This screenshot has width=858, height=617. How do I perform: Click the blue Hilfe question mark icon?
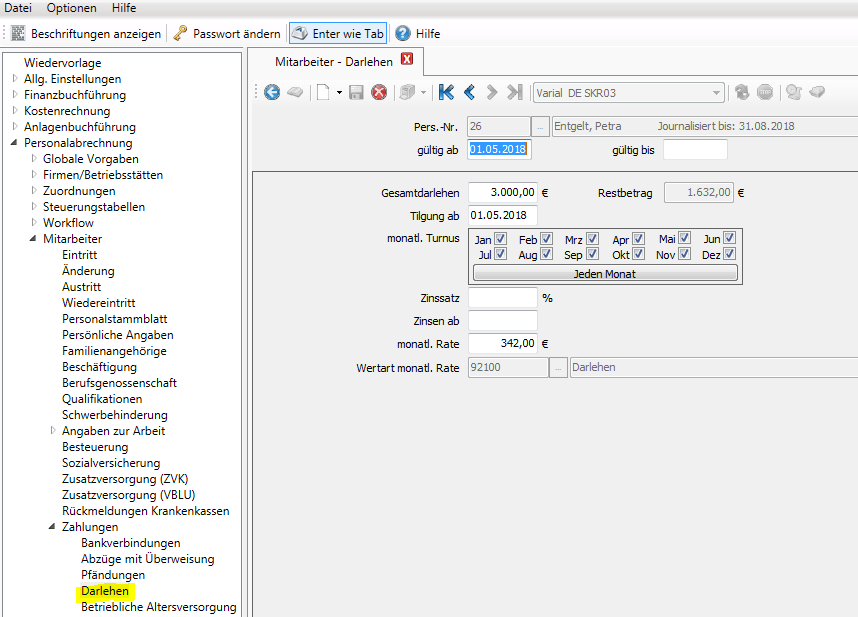[x=403, y=33]
